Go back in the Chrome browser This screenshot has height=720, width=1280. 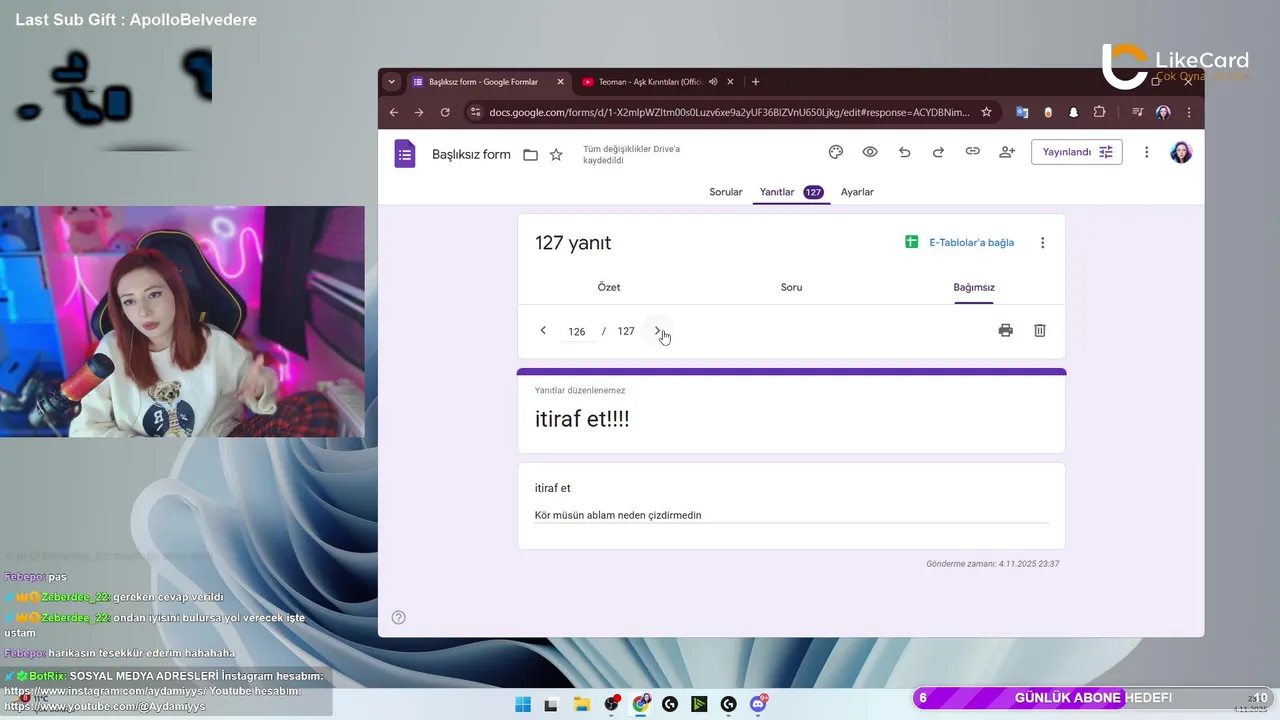coord(394,112)
